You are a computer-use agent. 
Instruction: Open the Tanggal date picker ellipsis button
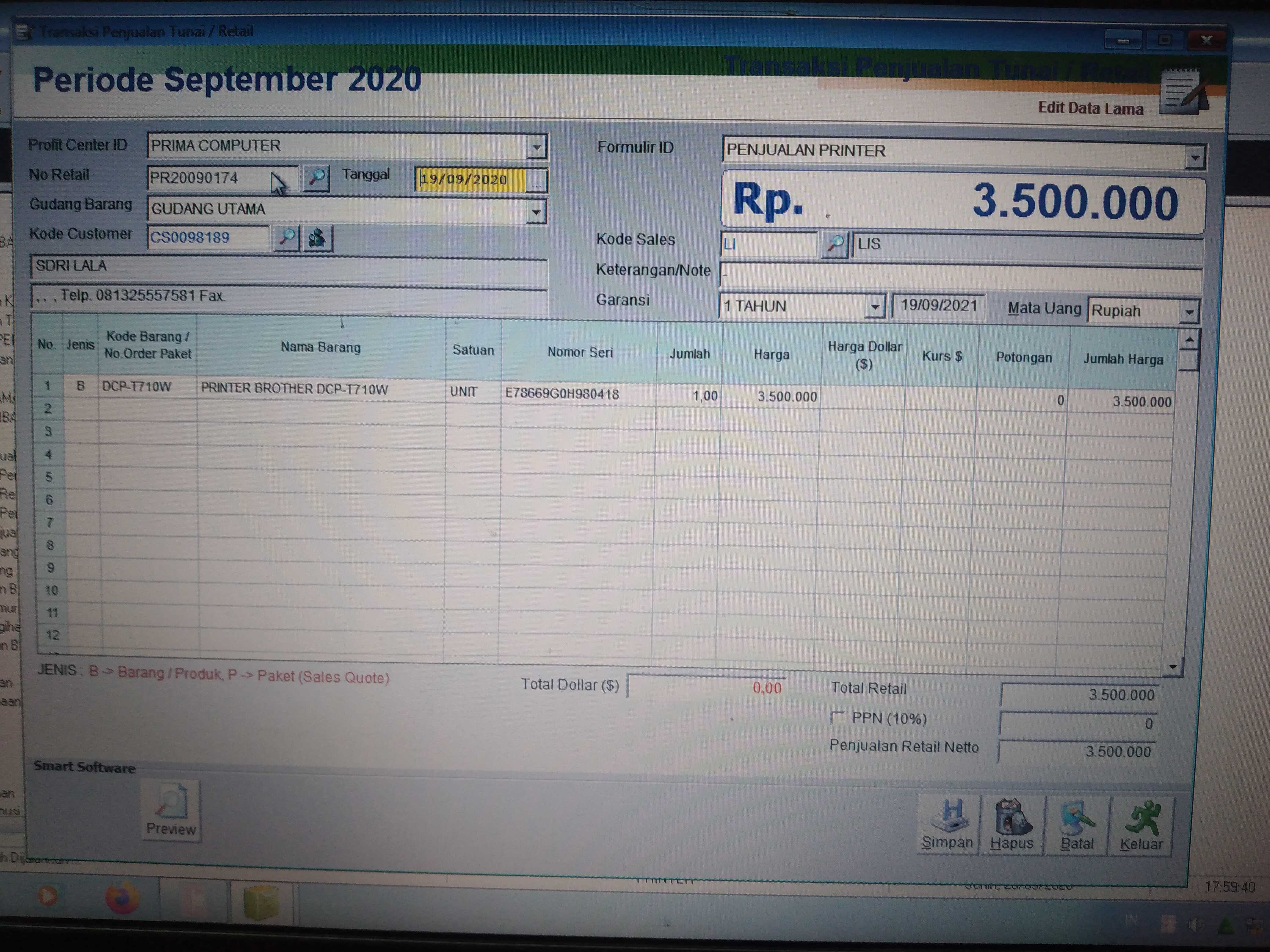coord(536,181)
